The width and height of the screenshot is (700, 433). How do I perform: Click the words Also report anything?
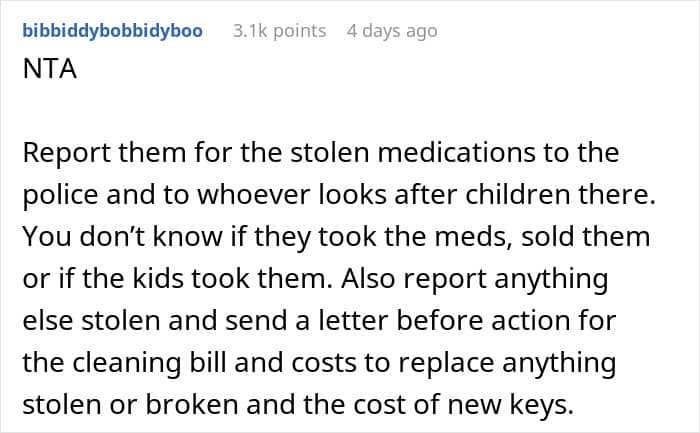coord(475,279)
